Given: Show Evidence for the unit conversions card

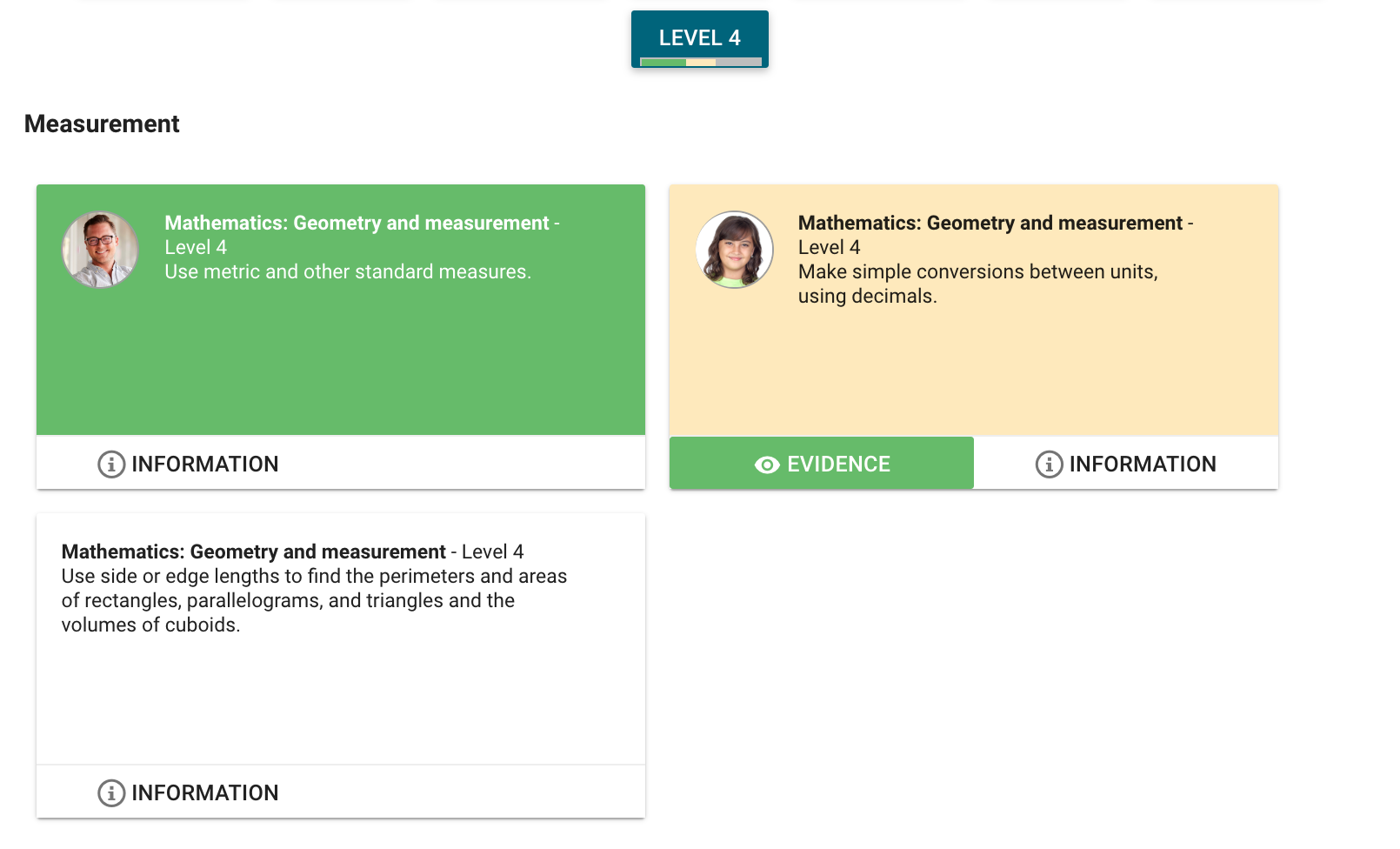Looking at the screenshot, I should pos(822,464).
